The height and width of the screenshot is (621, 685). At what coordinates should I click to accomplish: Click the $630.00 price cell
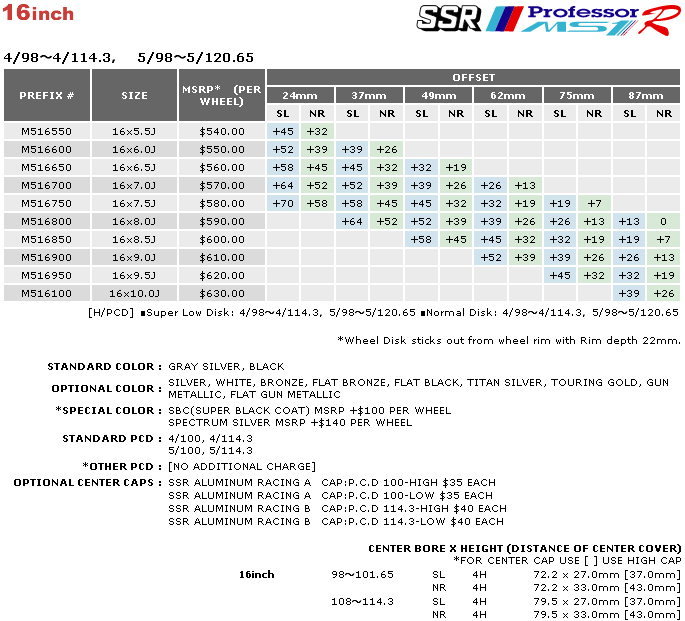click(x=221, y=293)
